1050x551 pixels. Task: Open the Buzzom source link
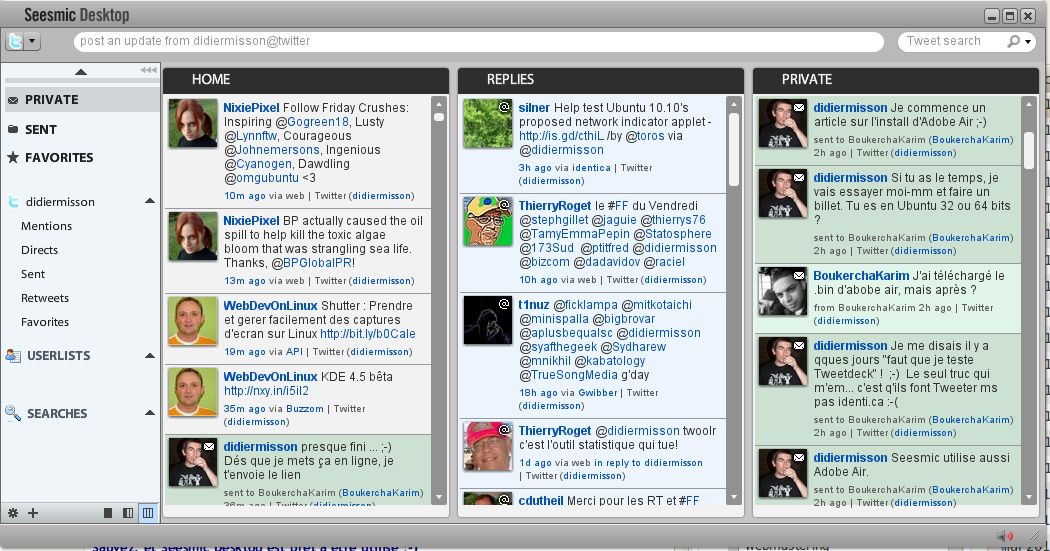pyautogui.click(x=305, y=409)
